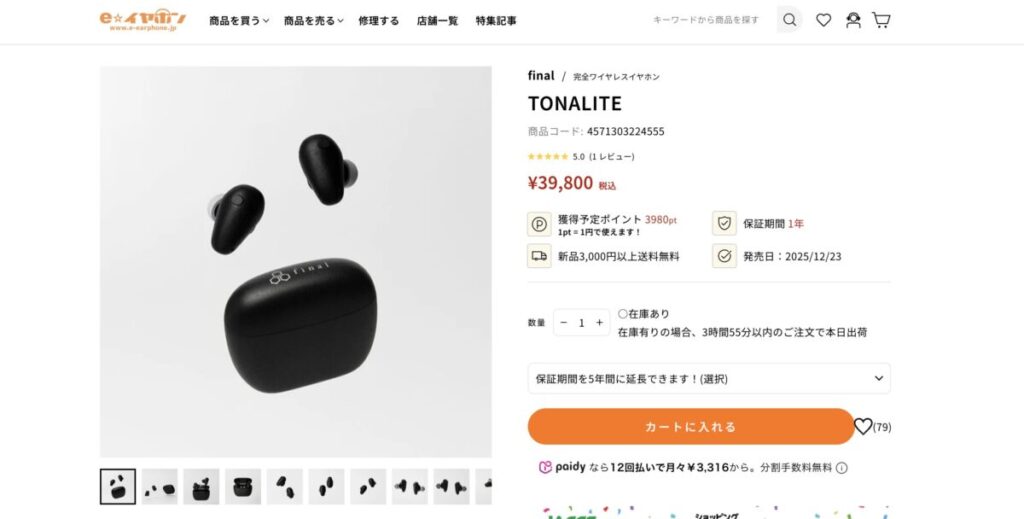Viewport: 1024px width, 519px height.
Task: Open the shopping cart icon
Action: [x=881, y=20]
